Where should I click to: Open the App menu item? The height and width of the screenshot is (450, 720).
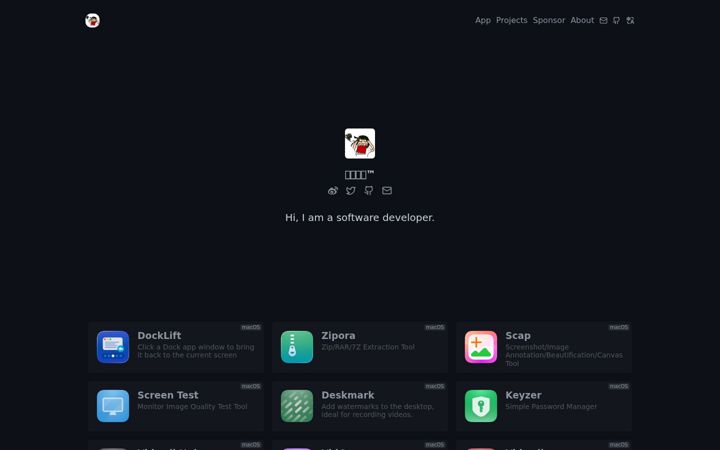483,20
